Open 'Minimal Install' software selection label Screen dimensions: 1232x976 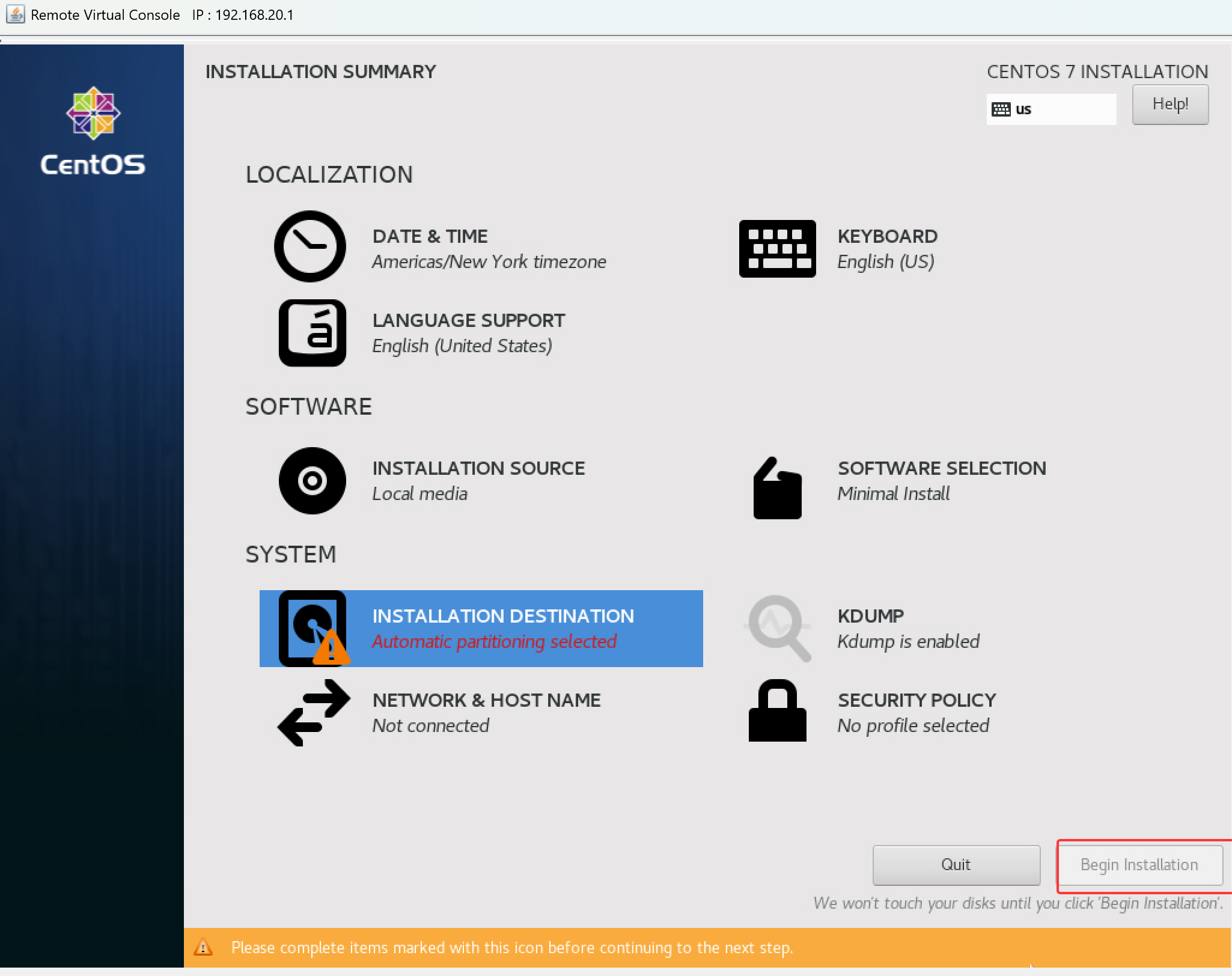[893, 493]
